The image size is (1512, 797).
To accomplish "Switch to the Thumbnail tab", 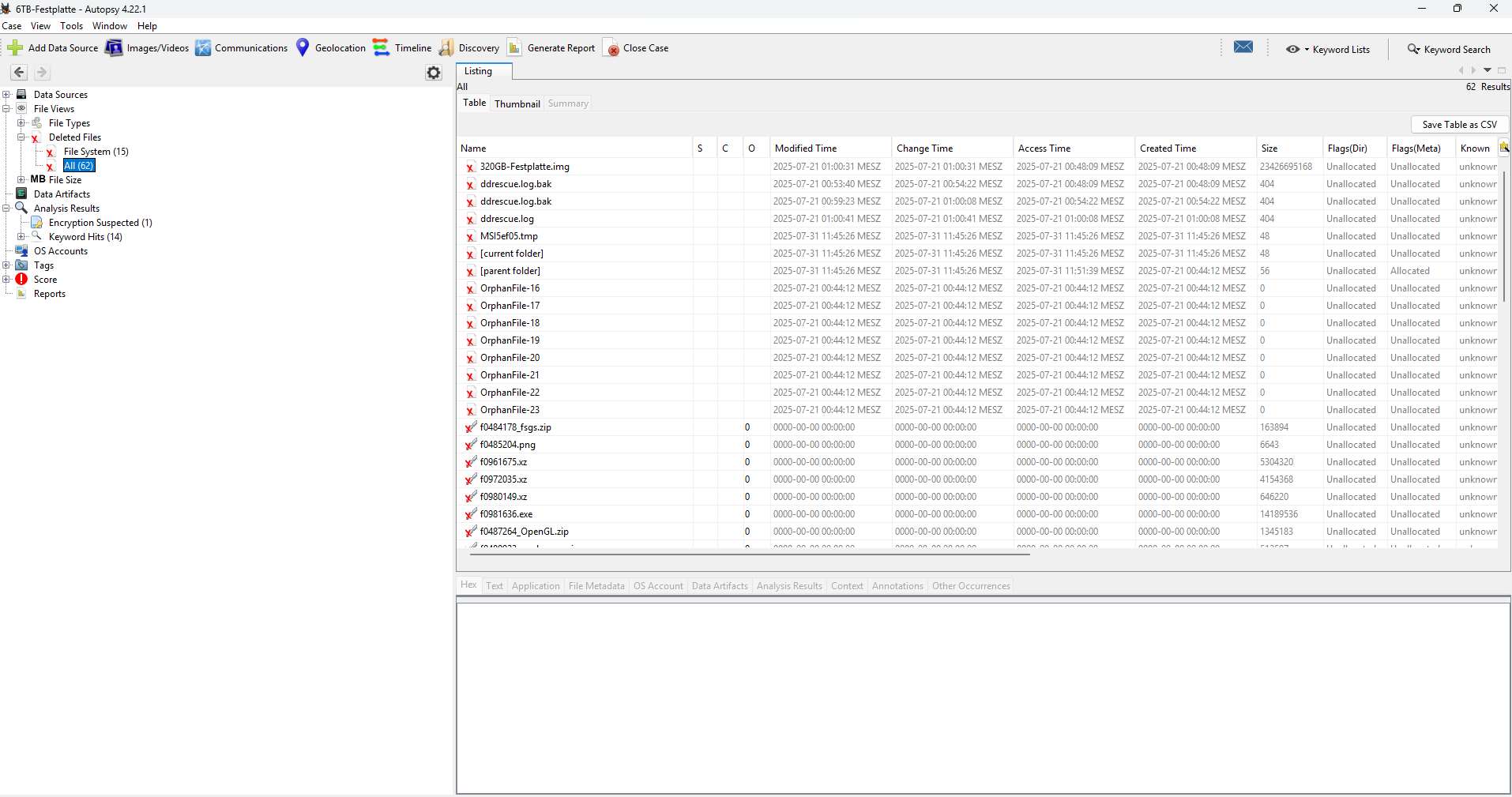I will [x=517, y=103].
